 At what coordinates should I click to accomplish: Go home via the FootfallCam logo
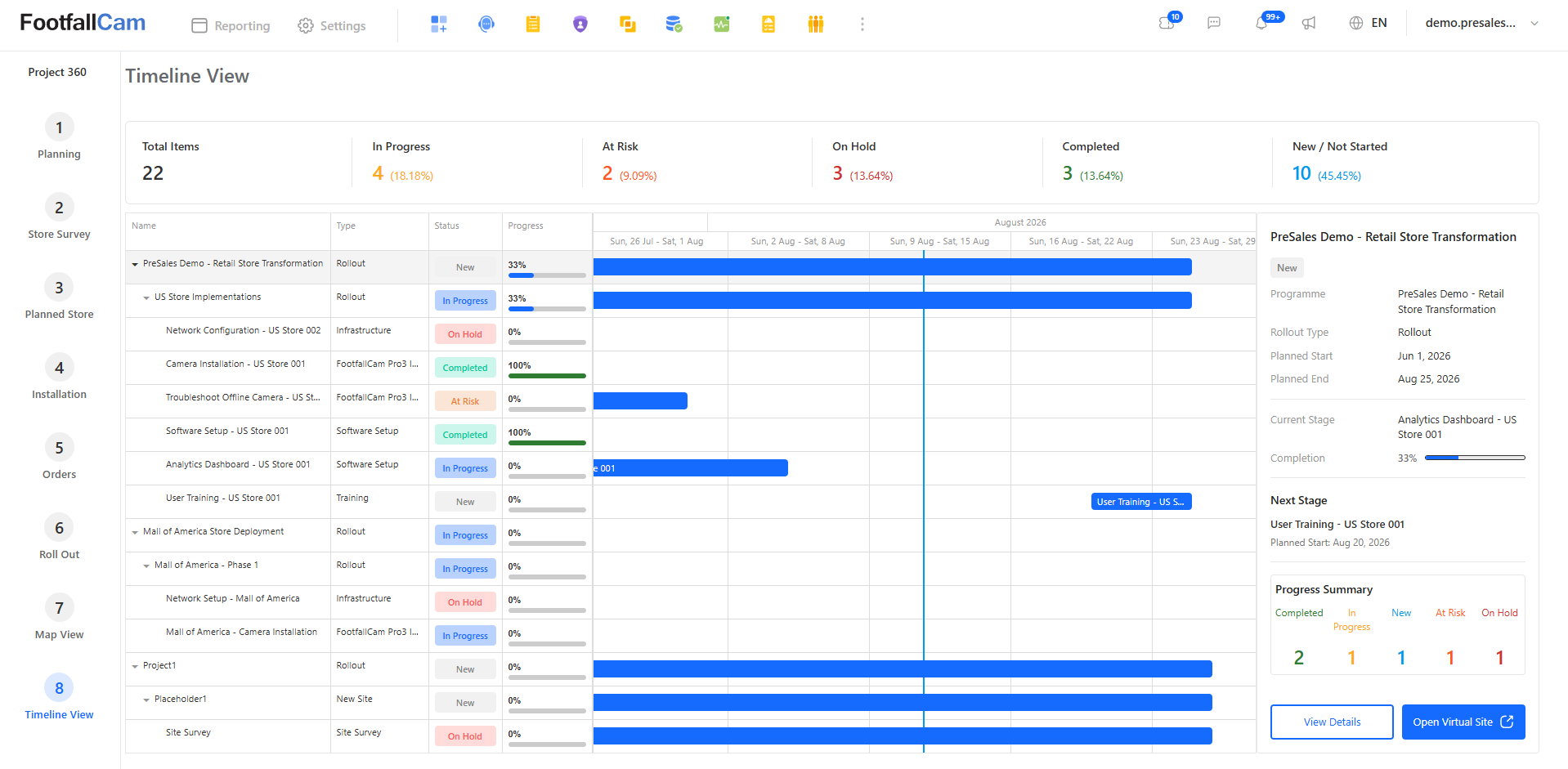[x=83, y=23]
